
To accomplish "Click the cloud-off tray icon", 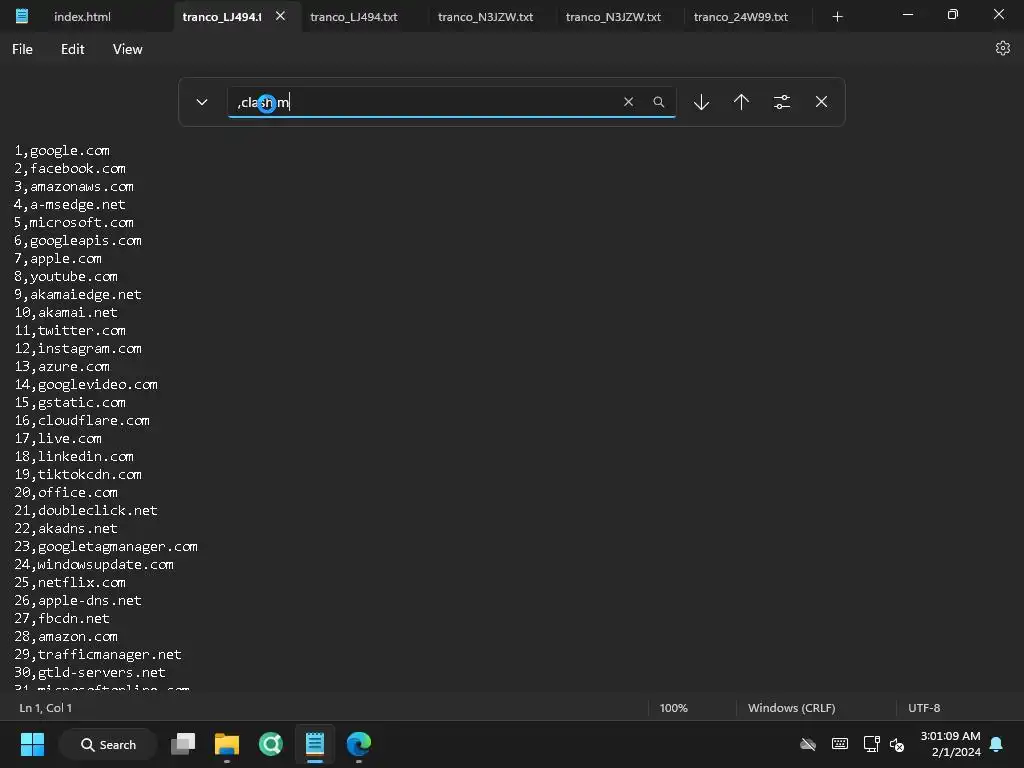I will (x=808, y=744).
